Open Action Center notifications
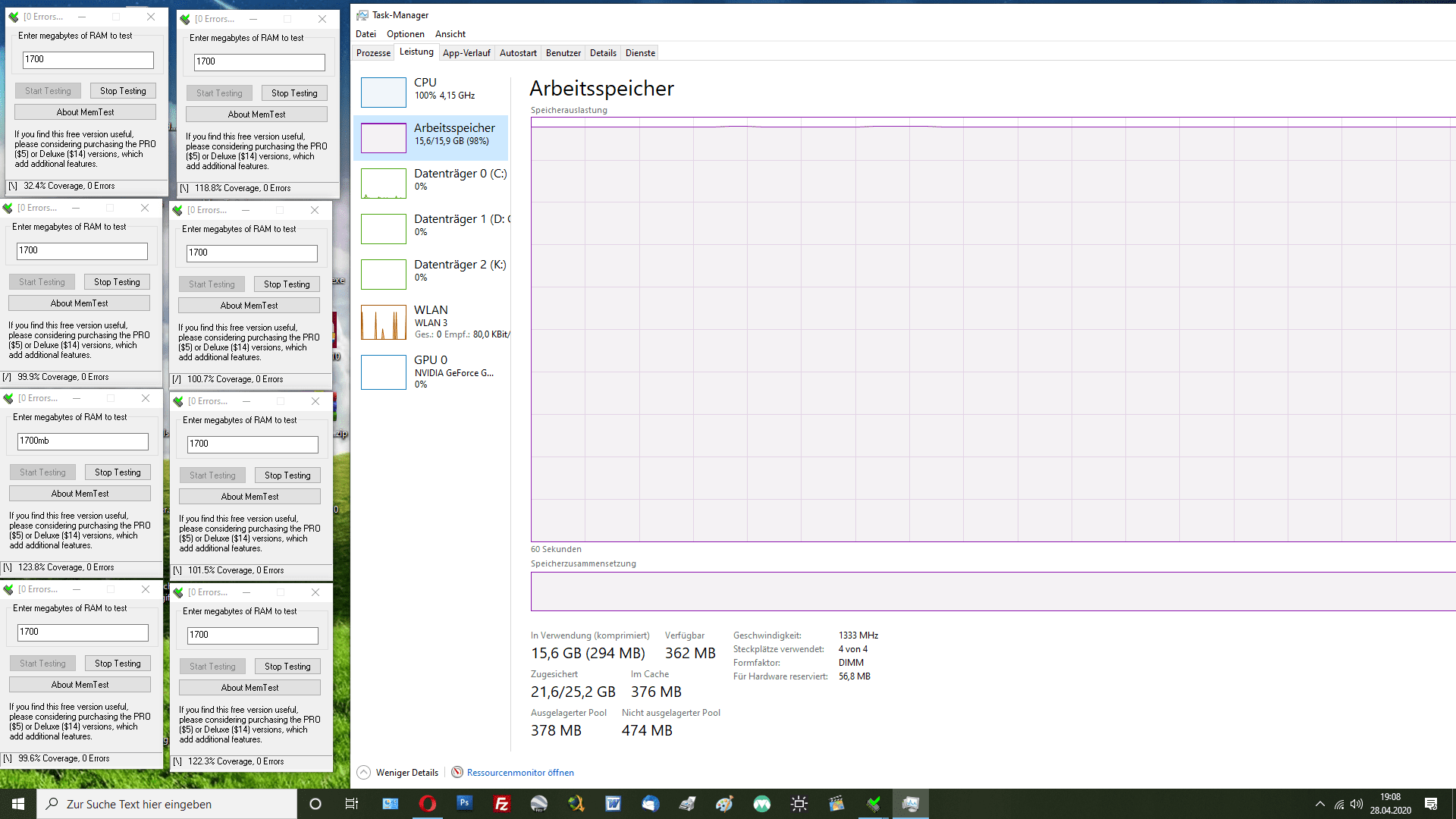This screenshot has height=819, width=1456. click(1431, 804)
